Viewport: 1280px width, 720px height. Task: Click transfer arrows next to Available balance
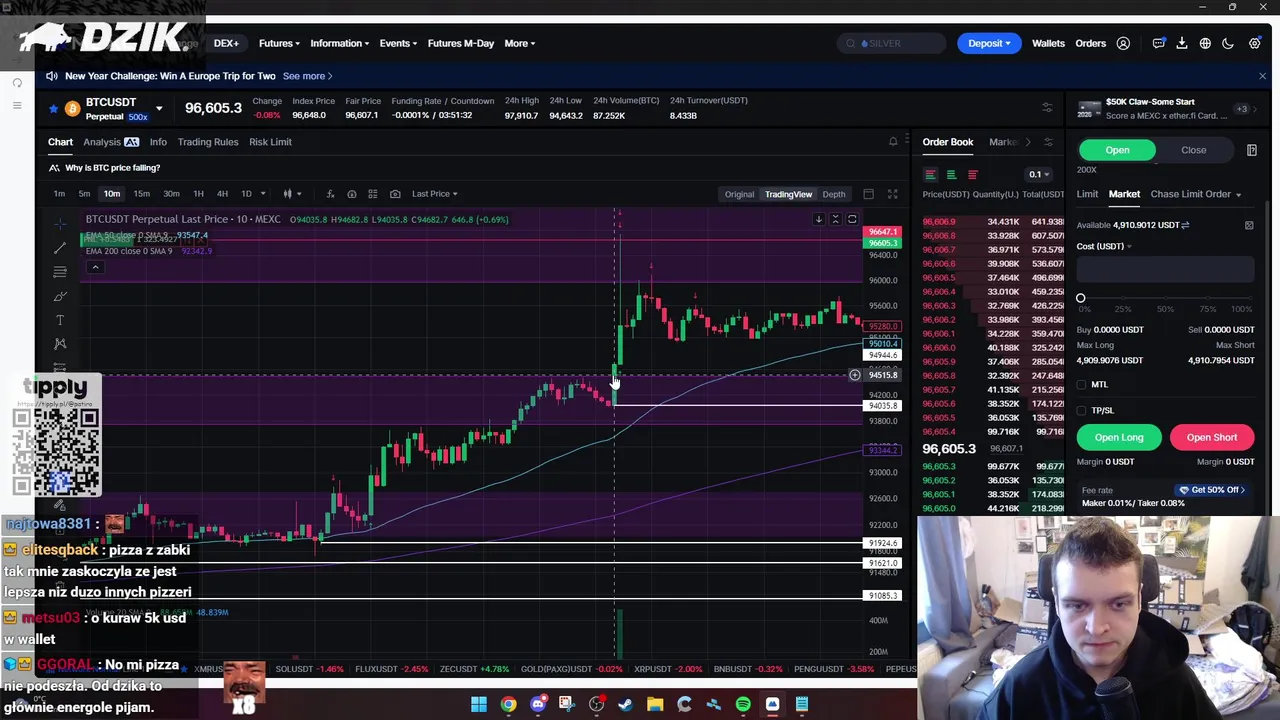point(1185,225)
